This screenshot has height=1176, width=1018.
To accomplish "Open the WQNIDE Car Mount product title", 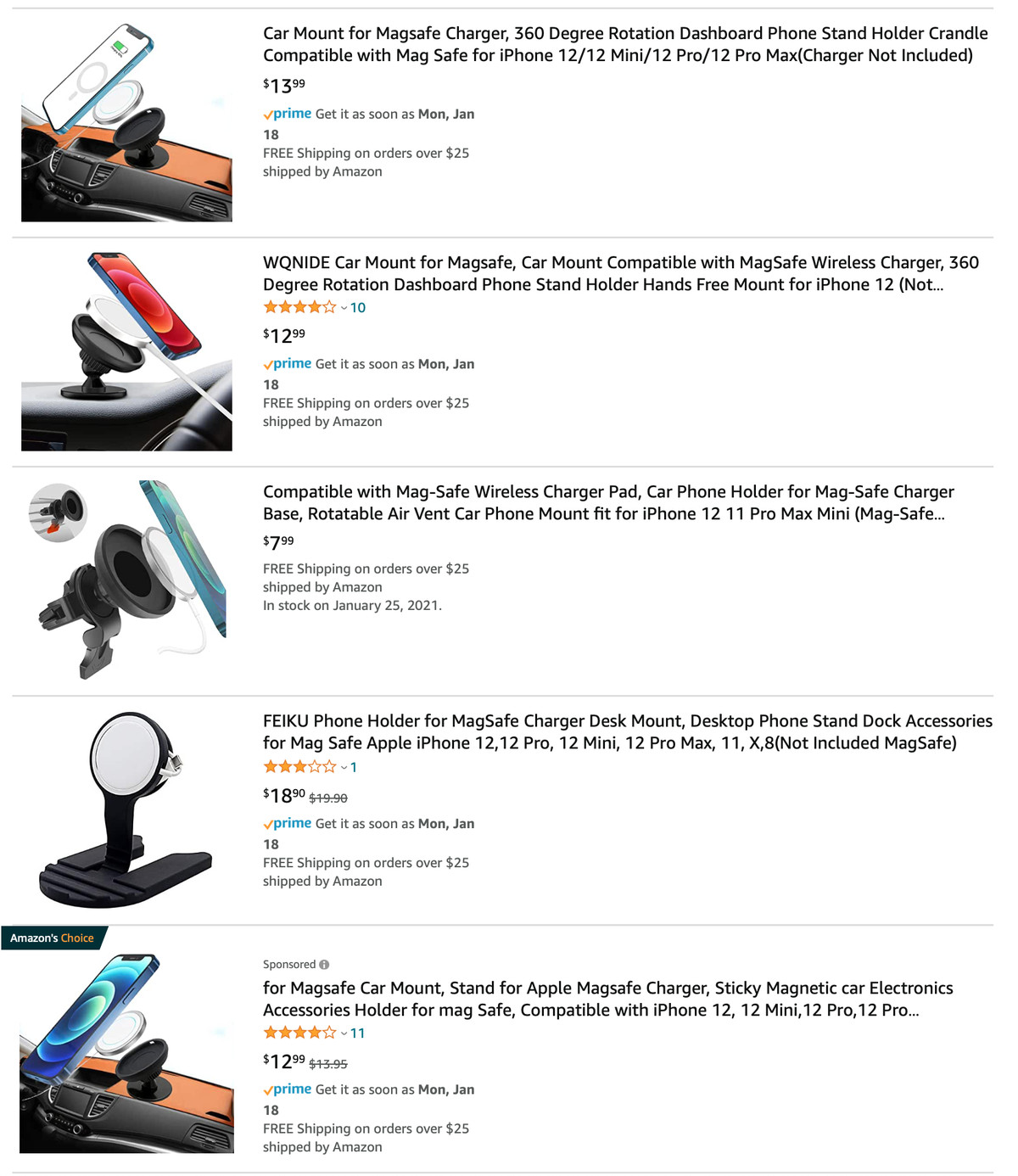I will pos(621,273).
